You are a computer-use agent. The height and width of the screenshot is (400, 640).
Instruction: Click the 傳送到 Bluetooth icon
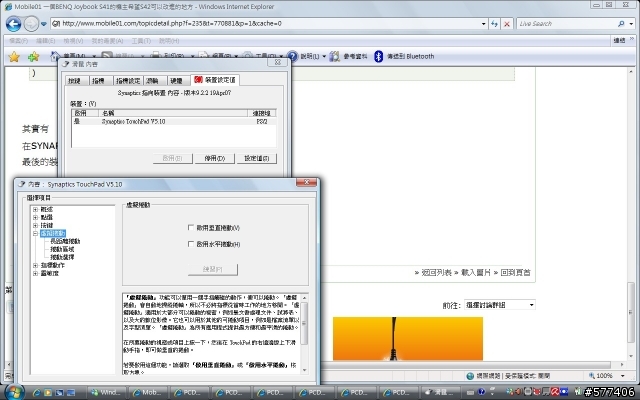(x=379, y=56)
